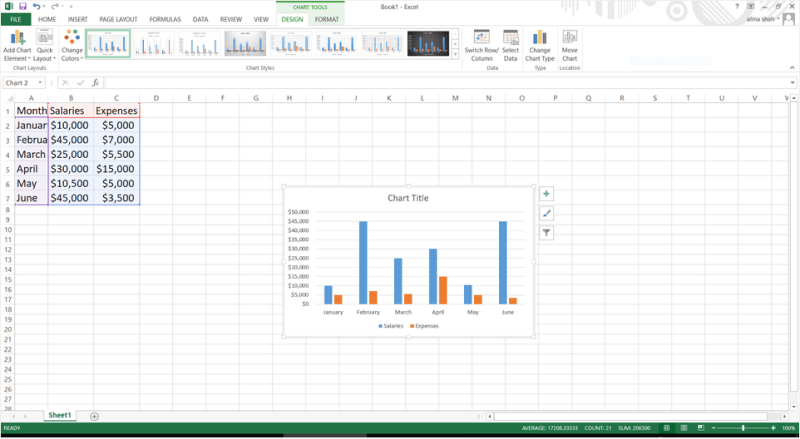Switch to Normal view in status bar
Viewport: 800px width, 439px height.
pos(667,428)
